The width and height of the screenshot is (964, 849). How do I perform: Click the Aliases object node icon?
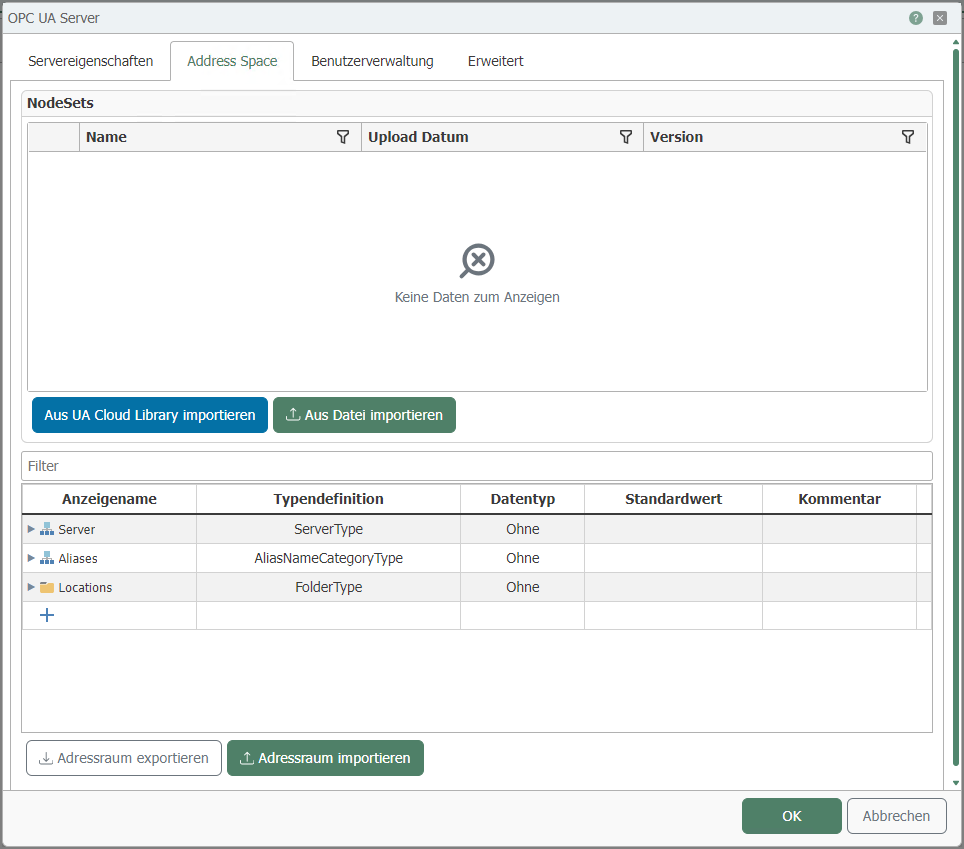pos(47,558)
